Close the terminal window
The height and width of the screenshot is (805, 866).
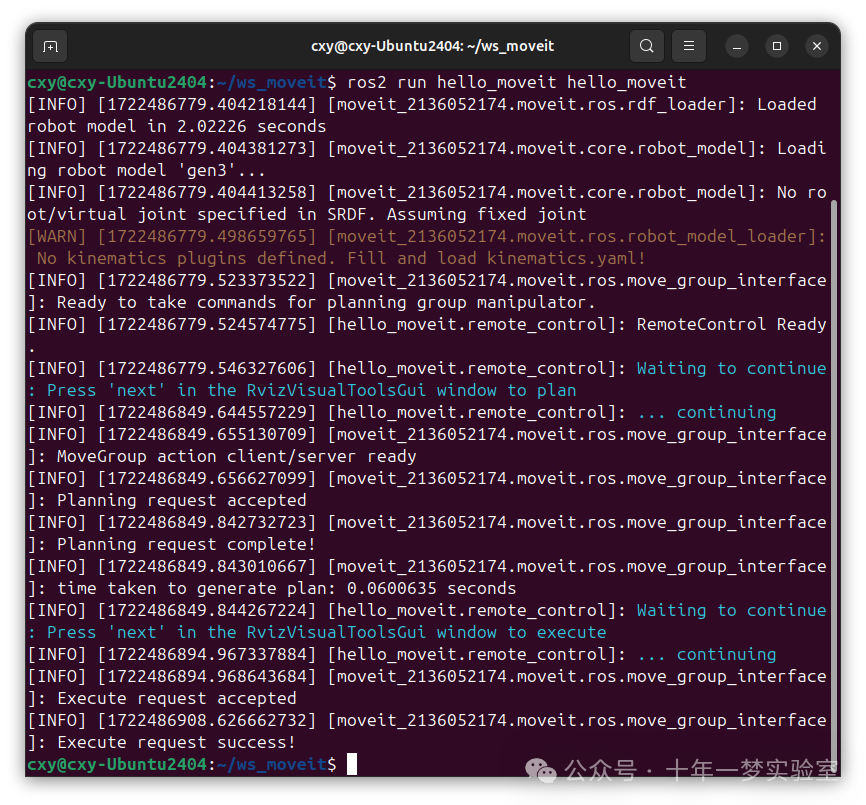(817, 46)
